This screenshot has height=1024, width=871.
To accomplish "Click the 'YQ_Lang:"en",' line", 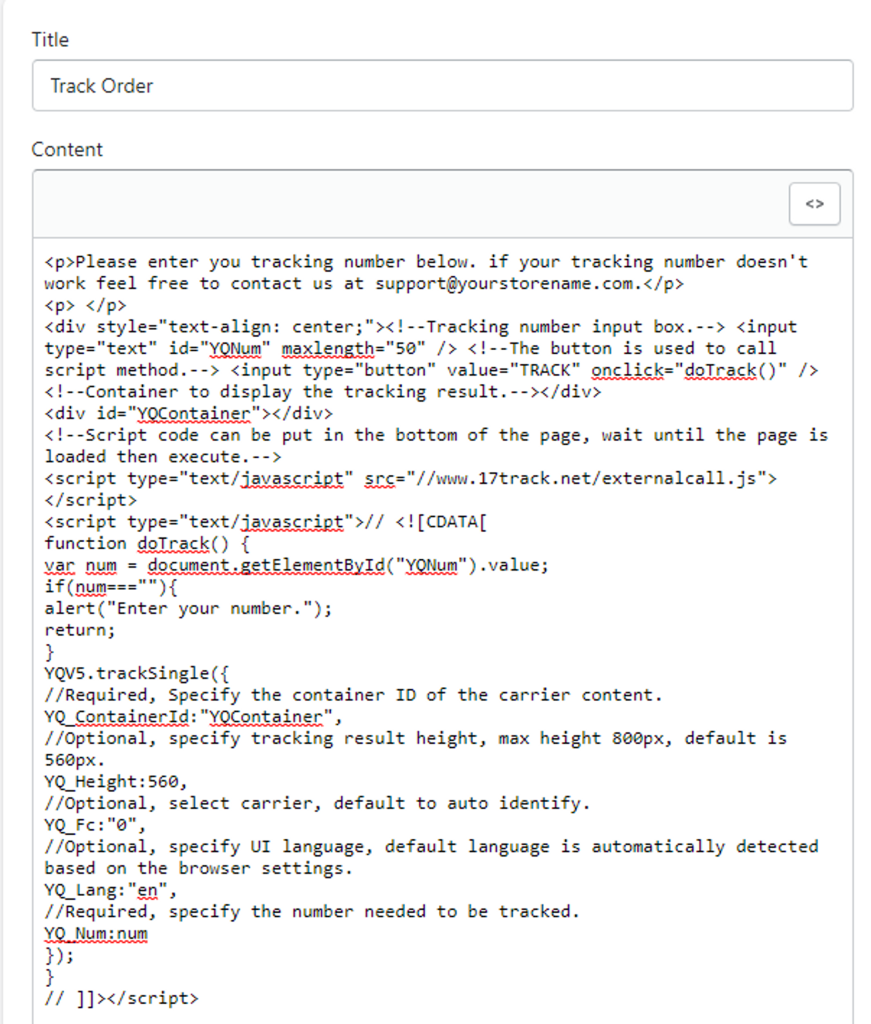I will coord(111,890).
